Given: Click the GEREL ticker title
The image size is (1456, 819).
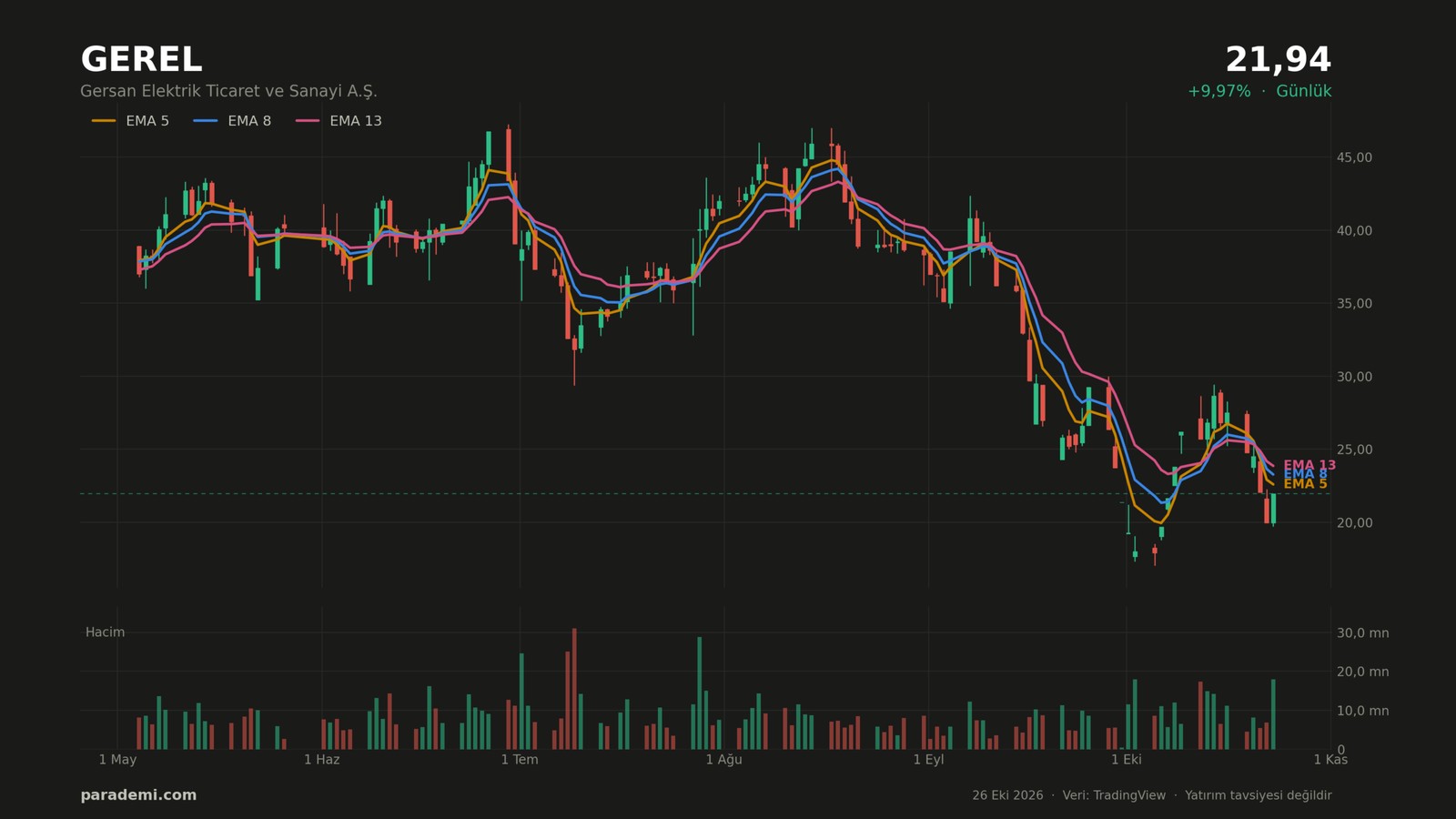Looking at the screenshot, I should point(141,60).
